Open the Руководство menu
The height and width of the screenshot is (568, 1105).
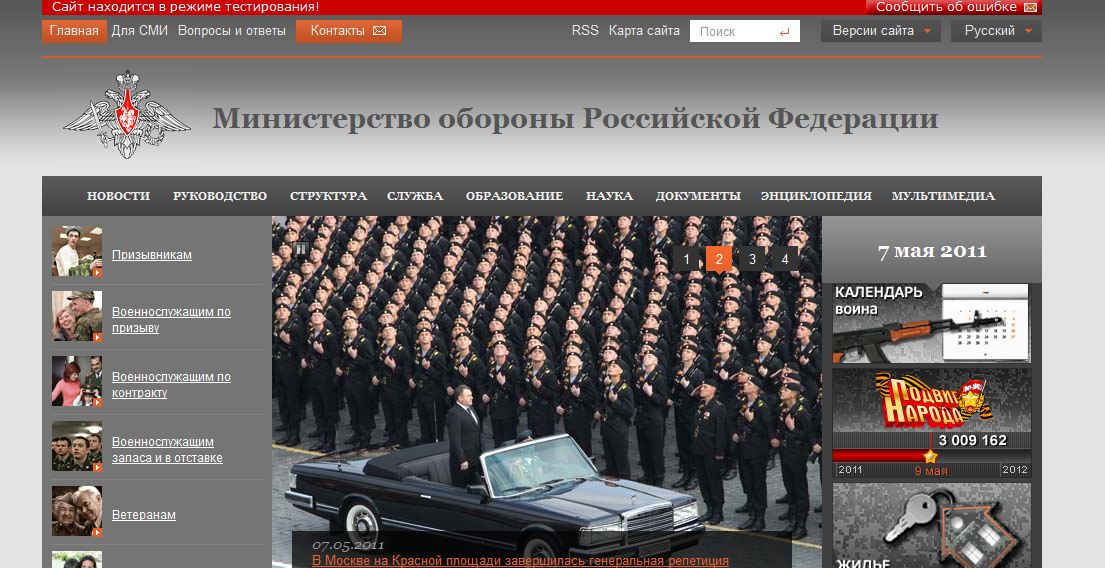220,196
